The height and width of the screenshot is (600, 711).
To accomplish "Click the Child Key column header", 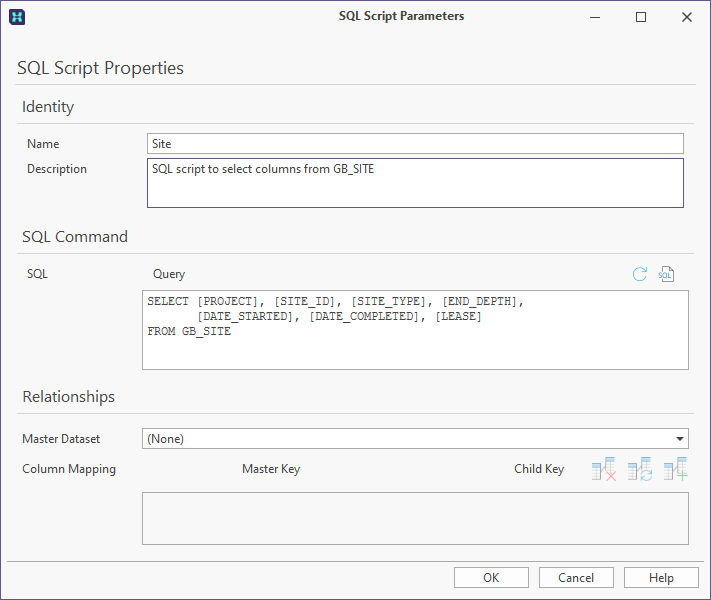I will [x=539, y=469].
